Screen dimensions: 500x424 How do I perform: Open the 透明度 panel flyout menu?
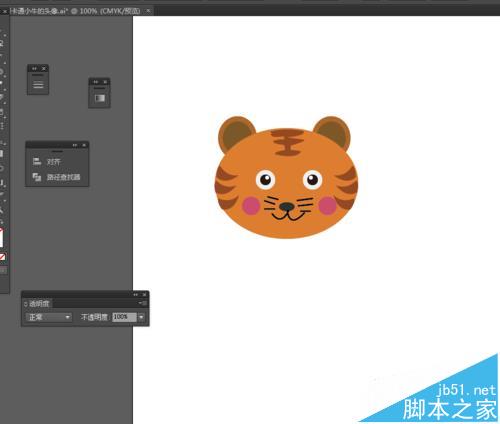(143, 303)
